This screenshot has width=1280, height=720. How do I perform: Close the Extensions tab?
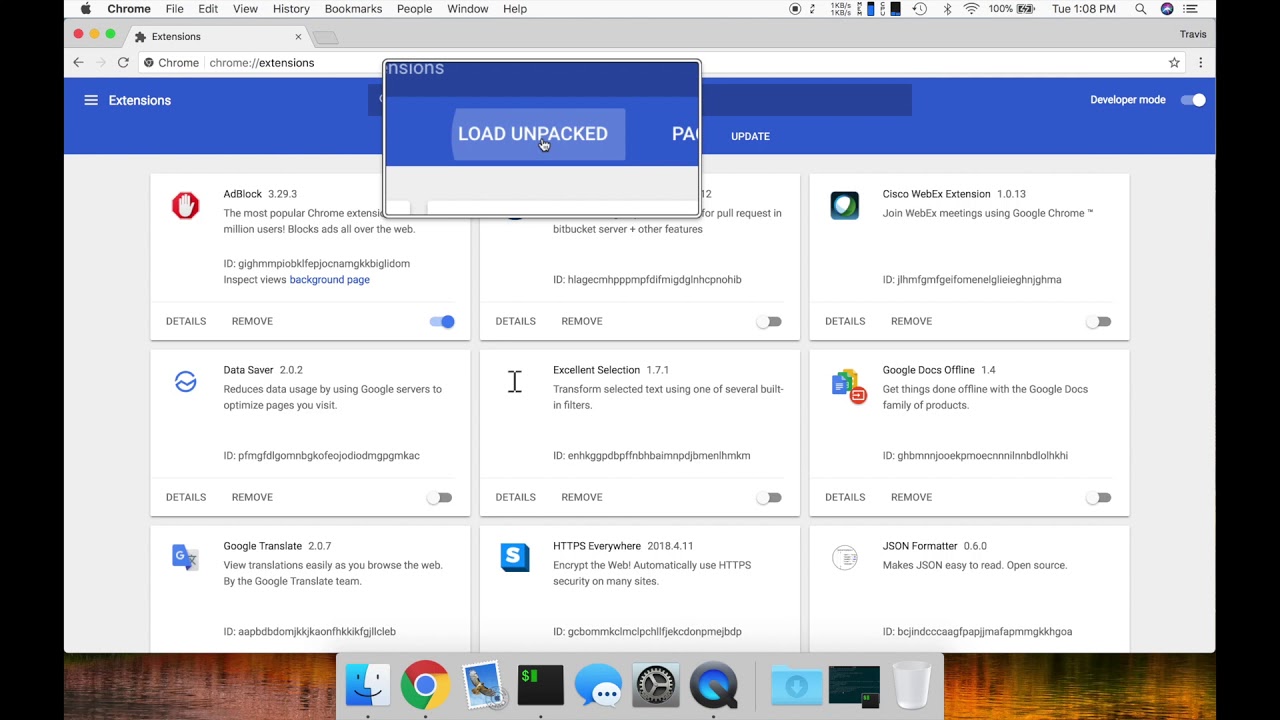(x=298, y=37)
